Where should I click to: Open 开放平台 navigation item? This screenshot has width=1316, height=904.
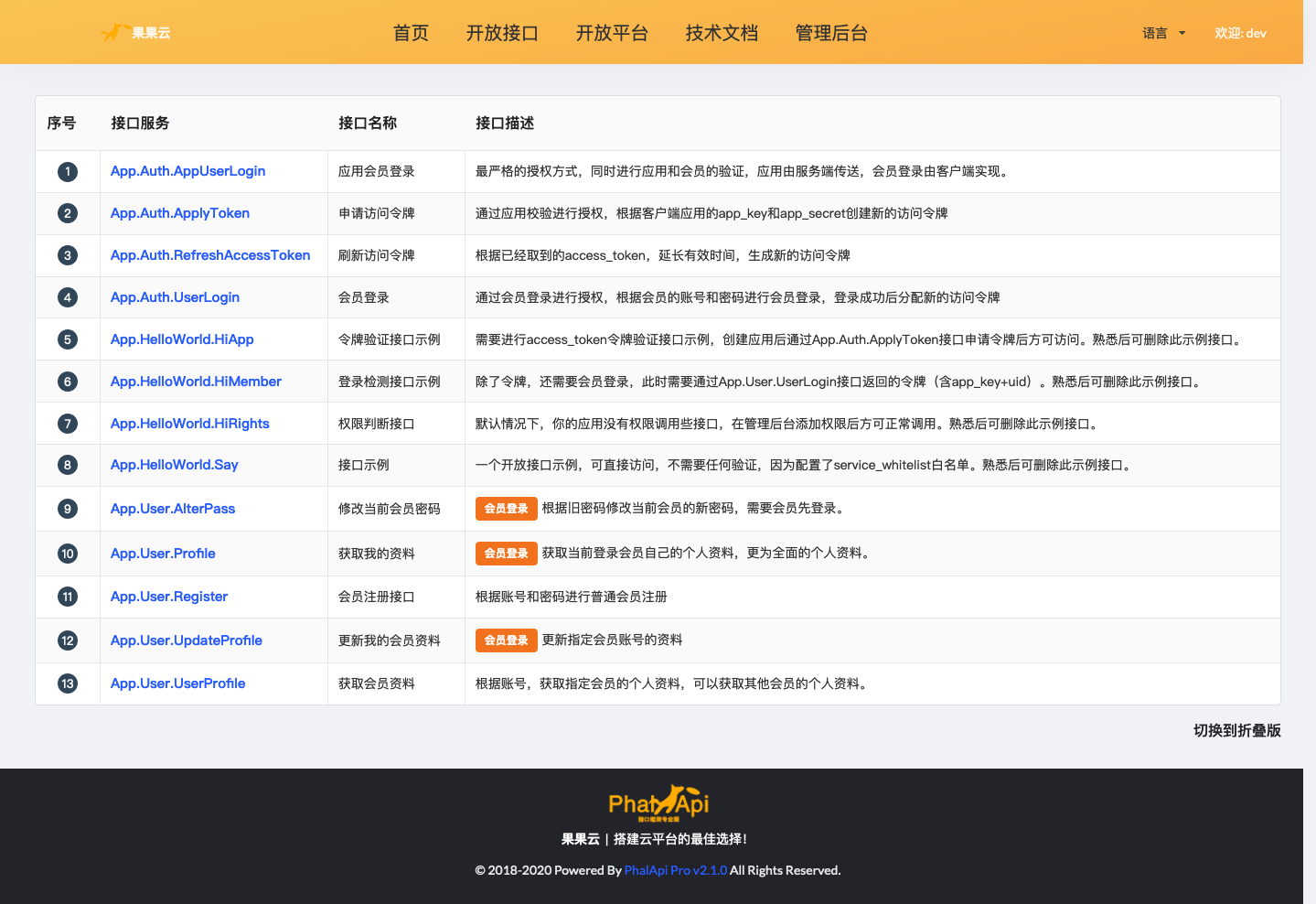[x=612, y=33]
